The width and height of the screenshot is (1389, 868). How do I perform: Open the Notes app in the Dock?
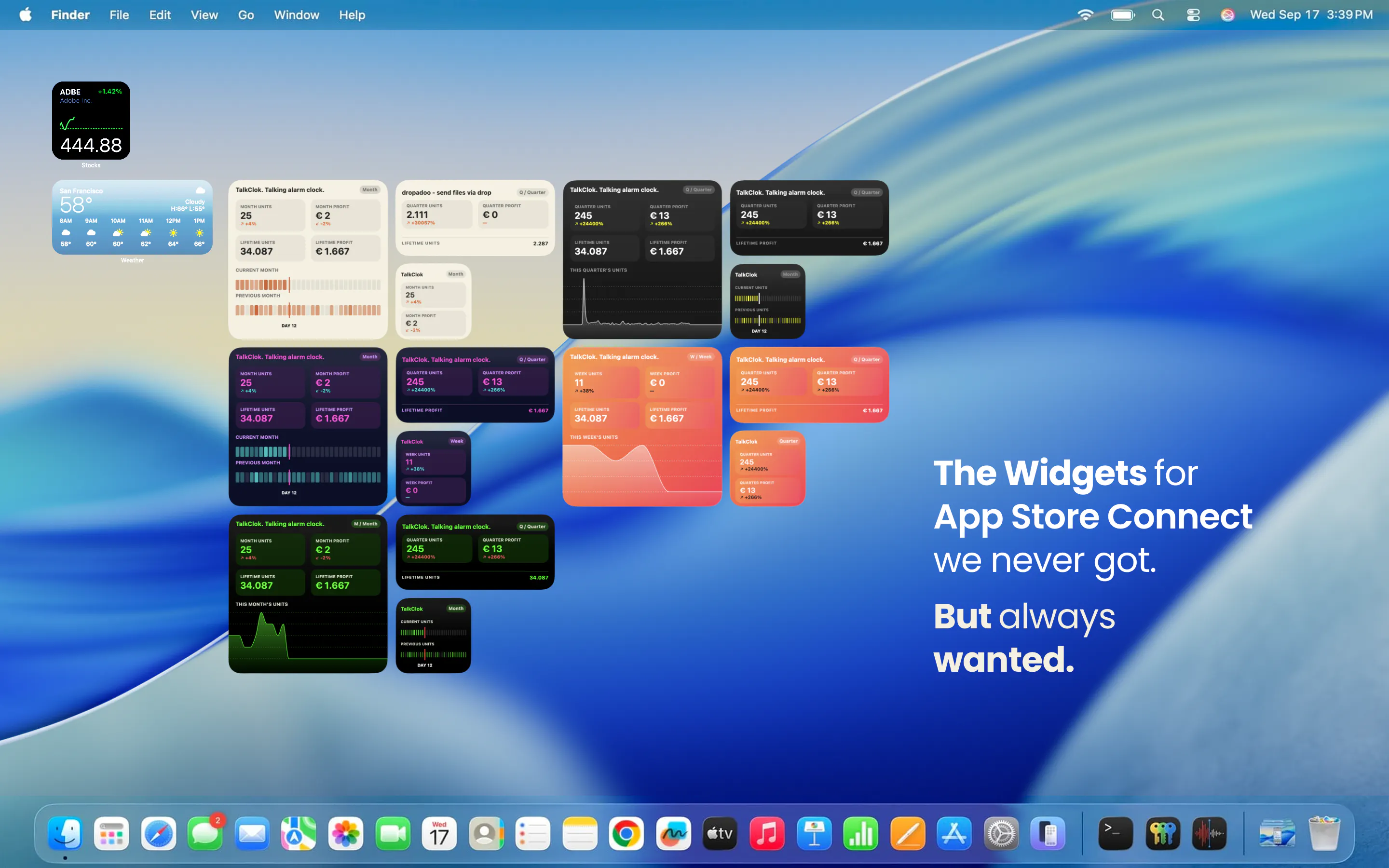580,833
